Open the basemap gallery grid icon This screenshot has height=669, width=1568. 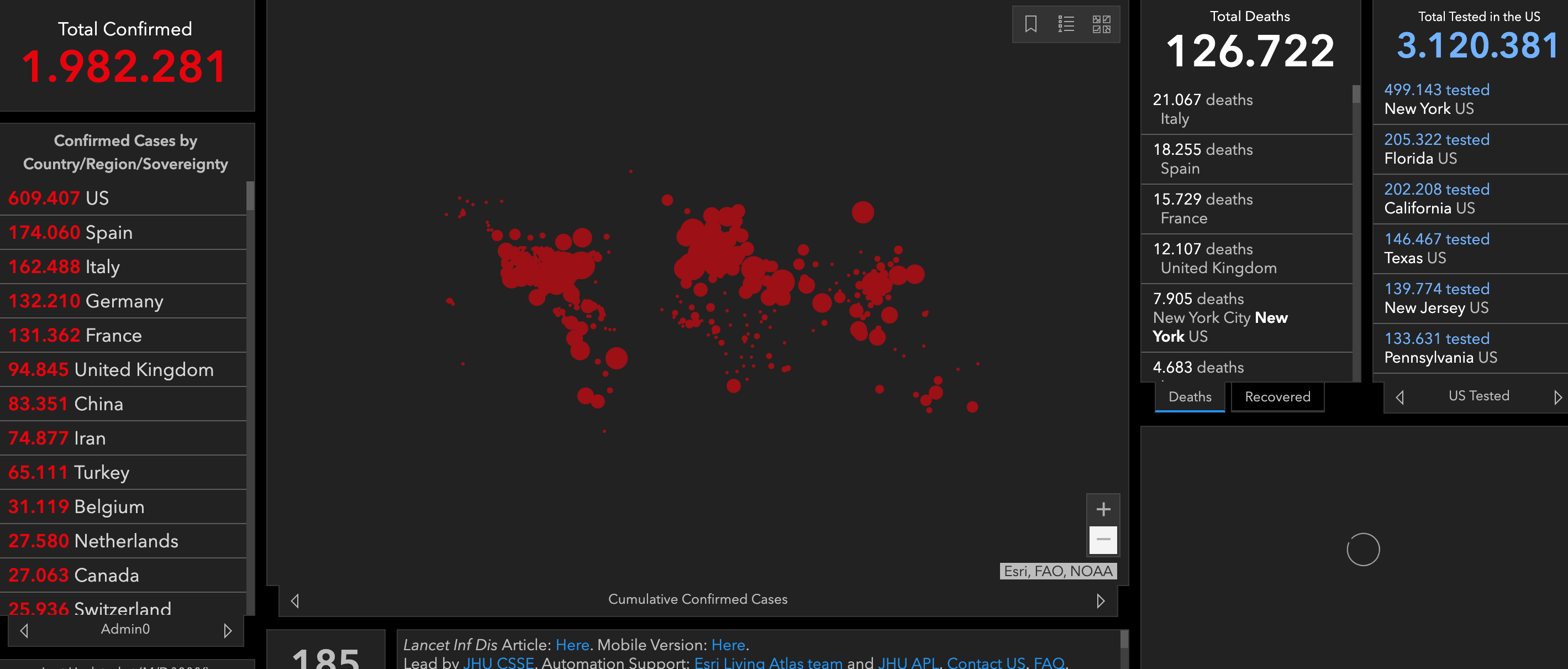tap(1101, 24)
